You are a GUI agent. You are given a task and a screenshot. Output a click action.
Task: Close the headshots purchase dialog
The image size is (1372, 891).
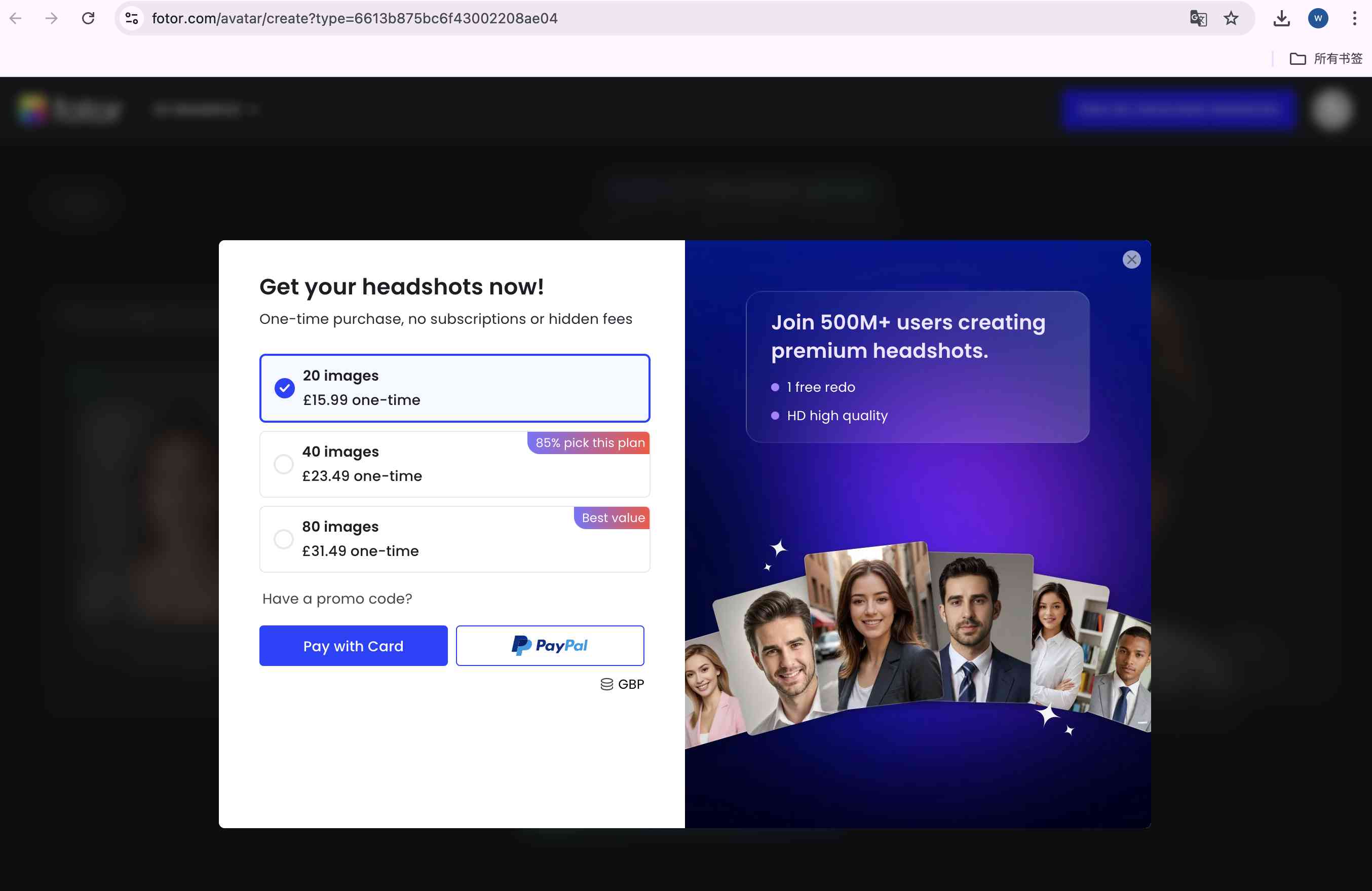(1131, 259)
